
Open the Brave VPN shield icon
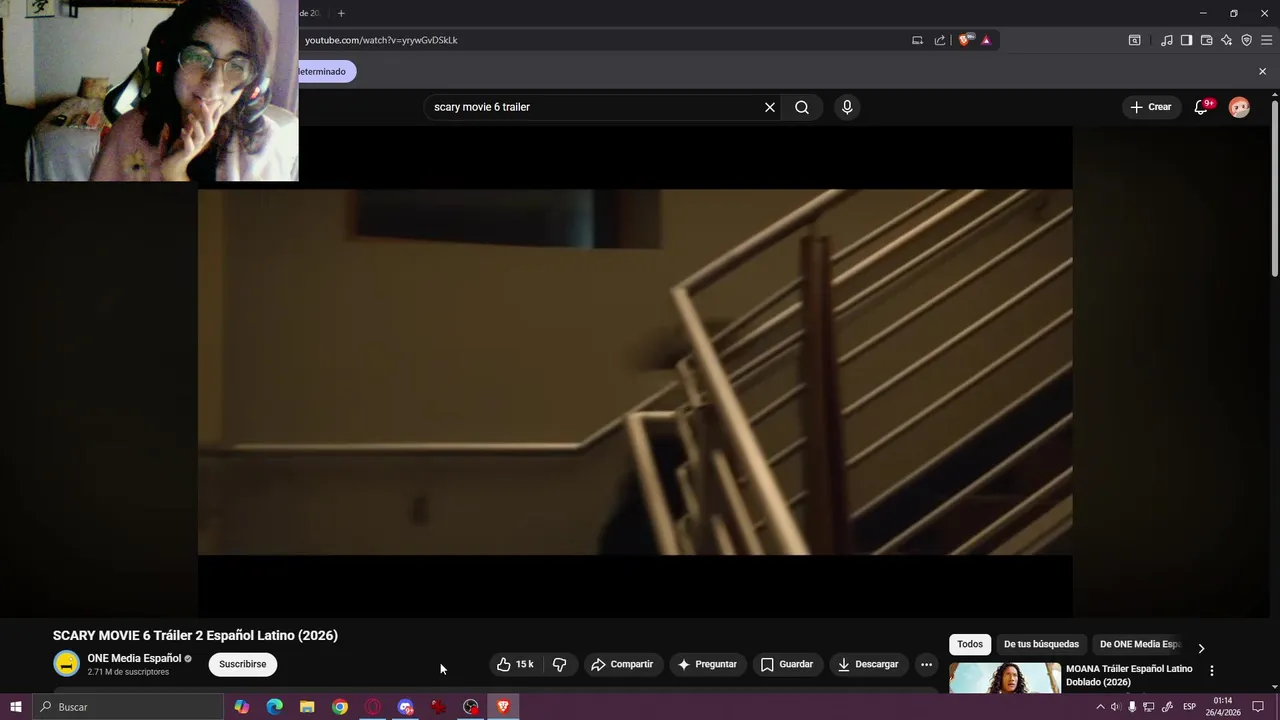(x=1246, y=40)
